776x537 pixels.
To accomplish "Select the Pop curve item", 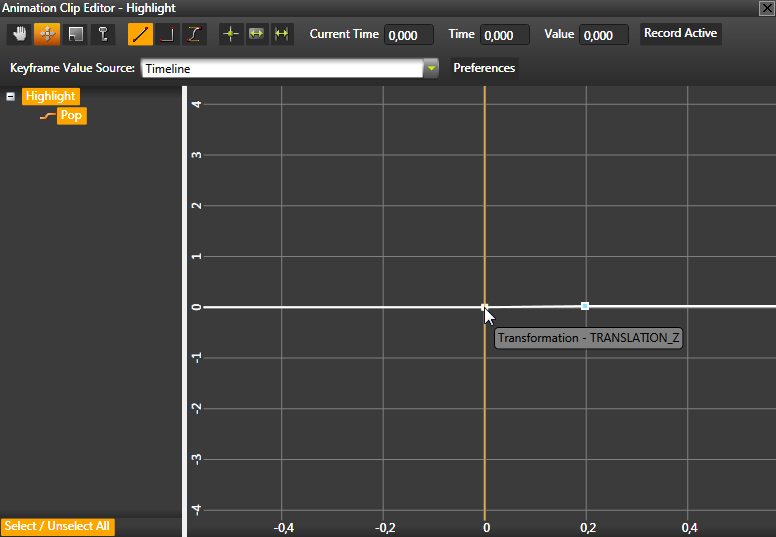I will pos(71,116).
